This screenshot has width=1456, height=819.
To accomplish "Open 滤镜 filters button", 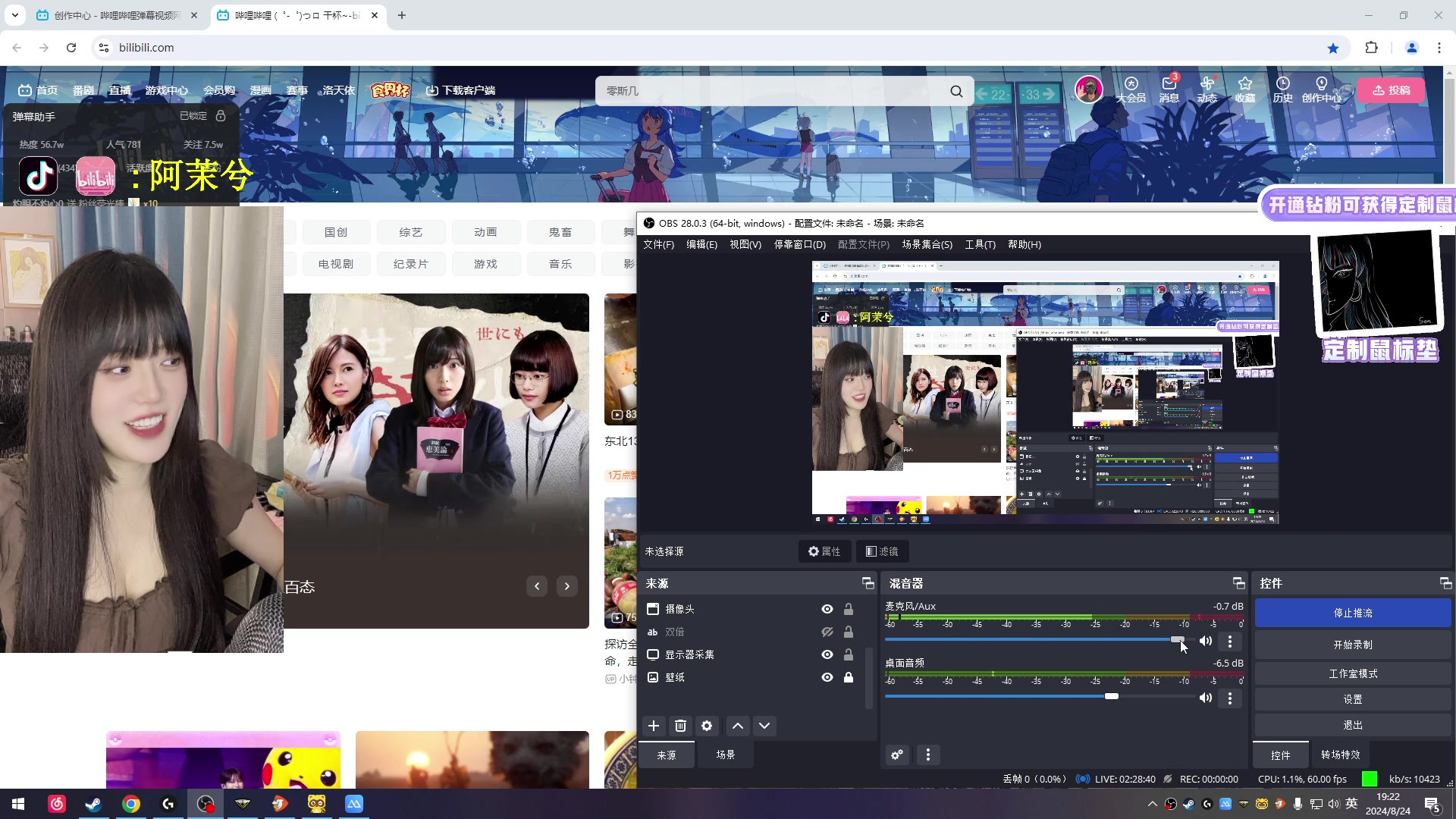I will click(x=883, y=551).
